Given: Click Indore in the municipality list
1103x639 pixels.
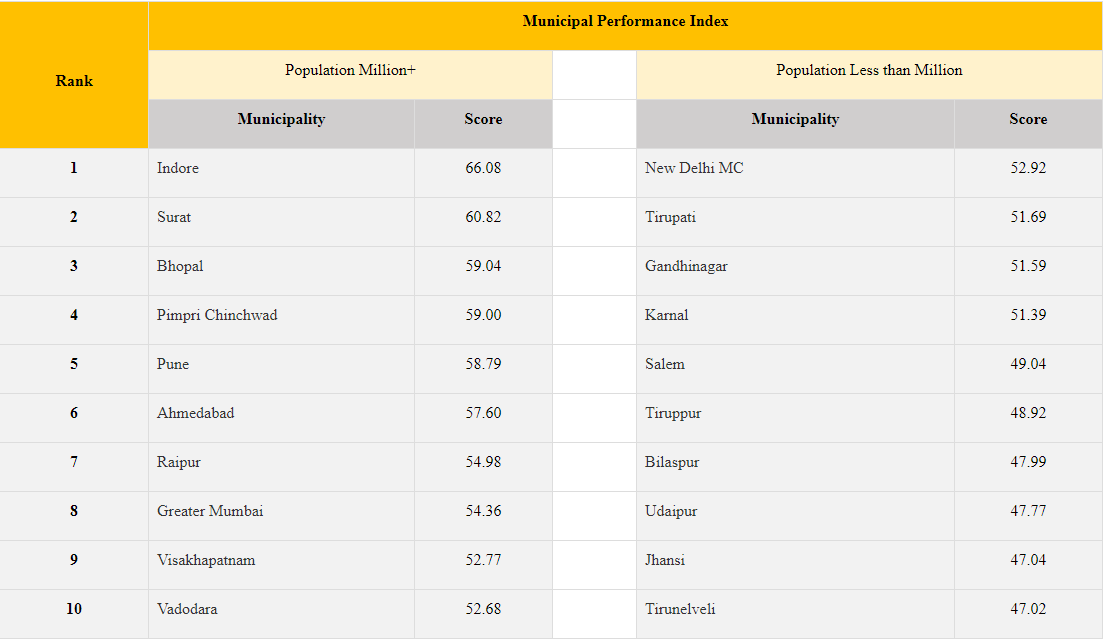Looking at the screenshot, I should click(178, 168).
